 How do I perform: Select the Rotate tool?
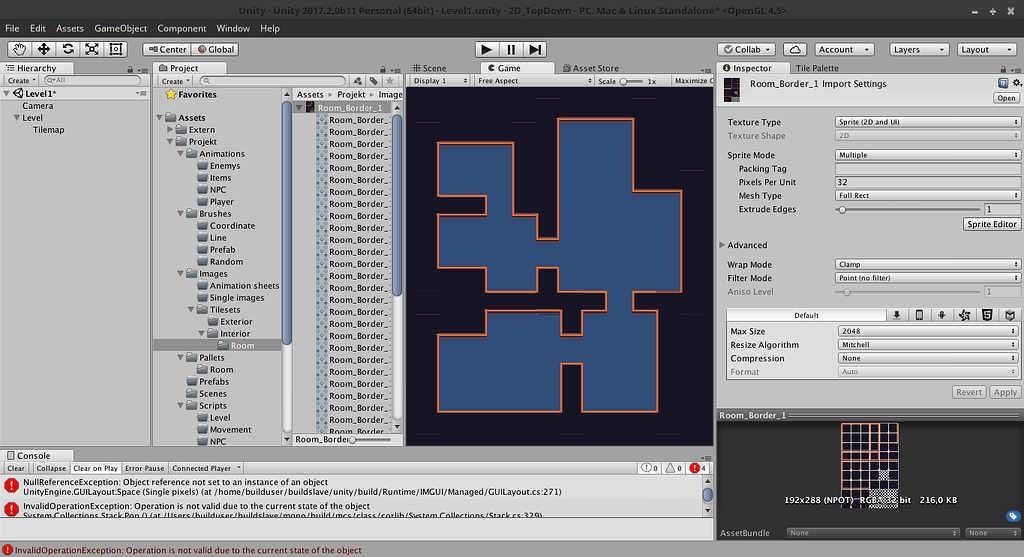click(x=68, y=49)
